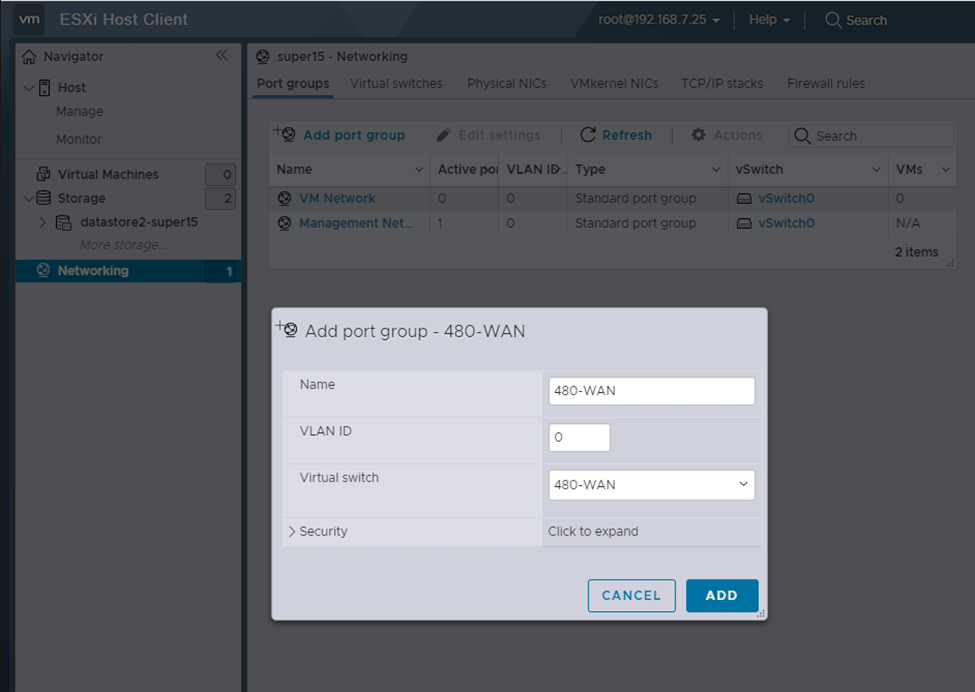
Task: Open the Type column dropdown arrow
Action: click(716, 170)
